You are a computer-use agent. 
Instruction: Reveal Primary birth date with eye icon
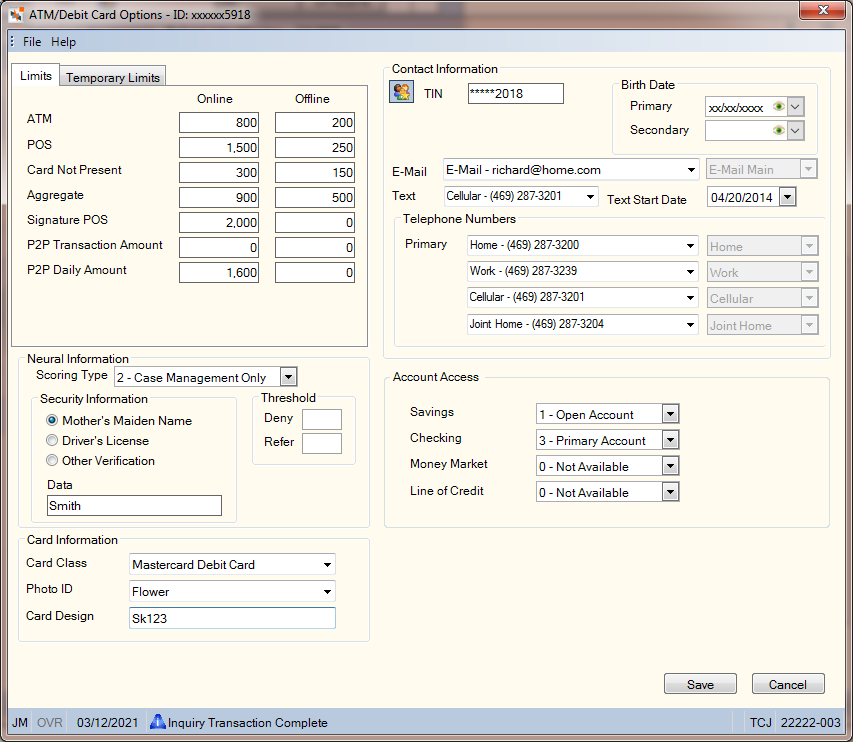click(x=778, y=107)
